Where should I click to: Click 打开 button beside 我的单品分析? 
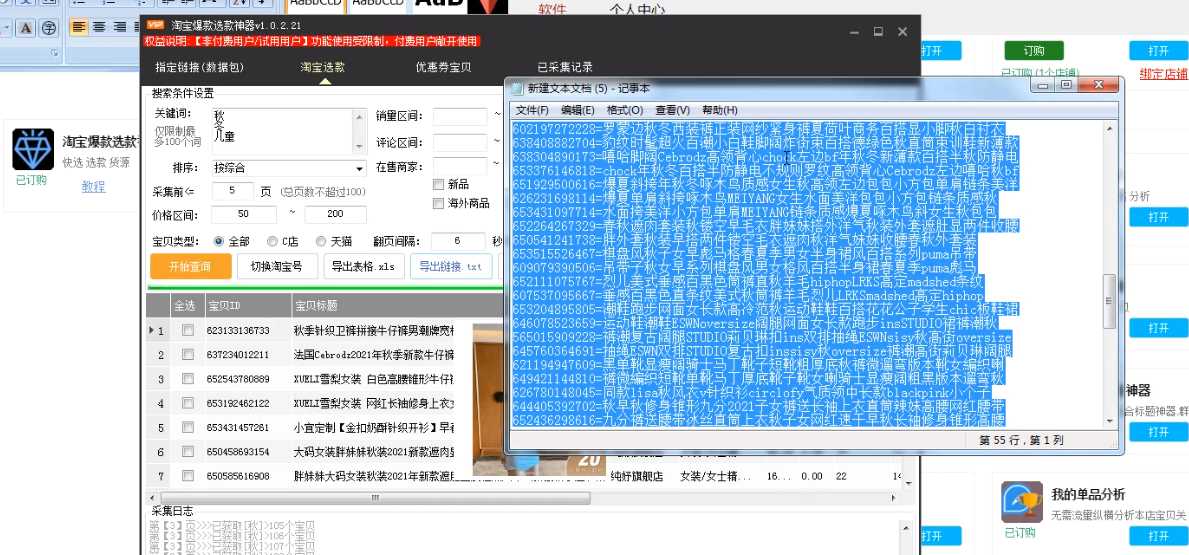click(x=1158, y=536)
